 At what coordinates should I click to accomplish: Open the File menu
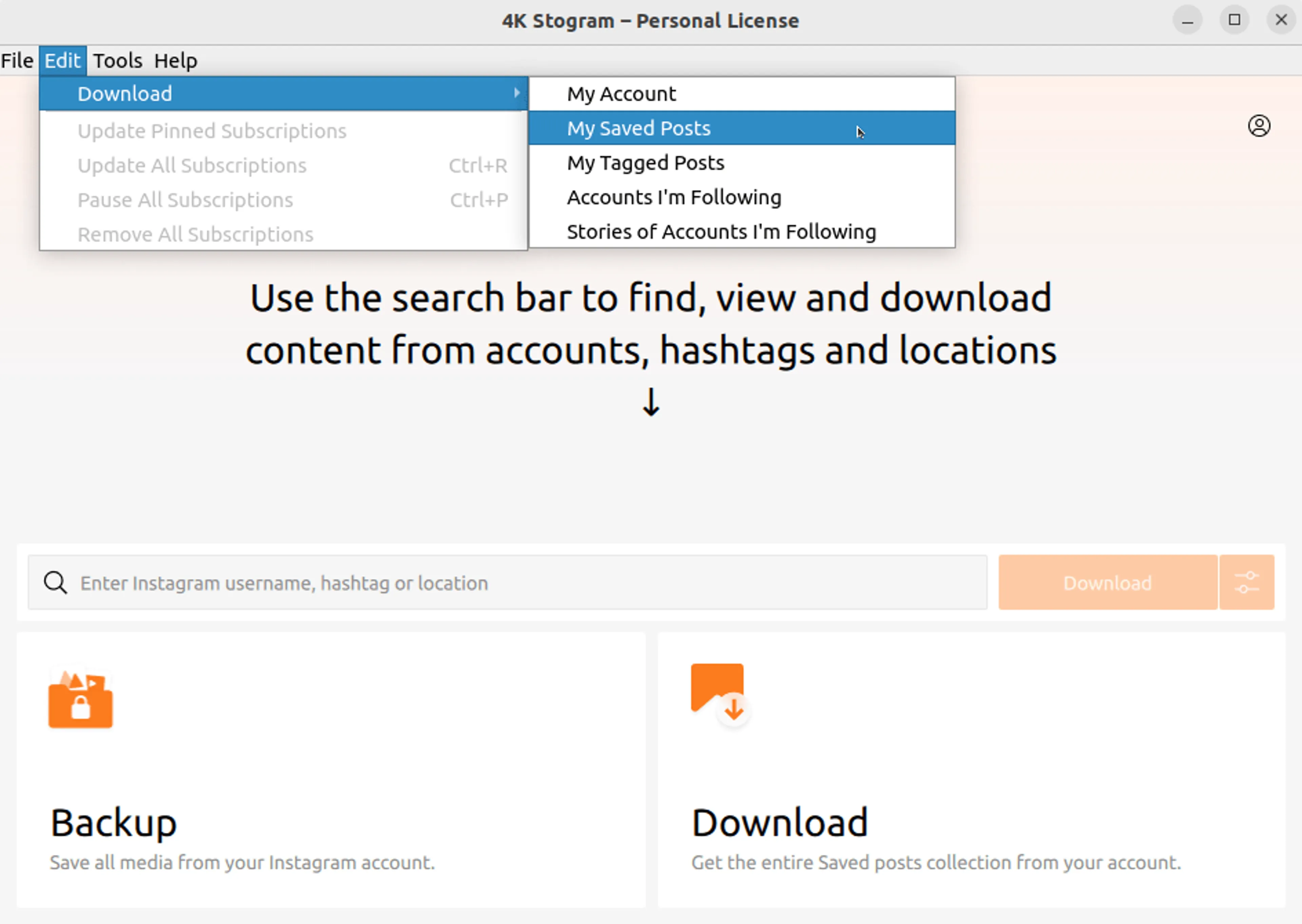coord(17,60)
